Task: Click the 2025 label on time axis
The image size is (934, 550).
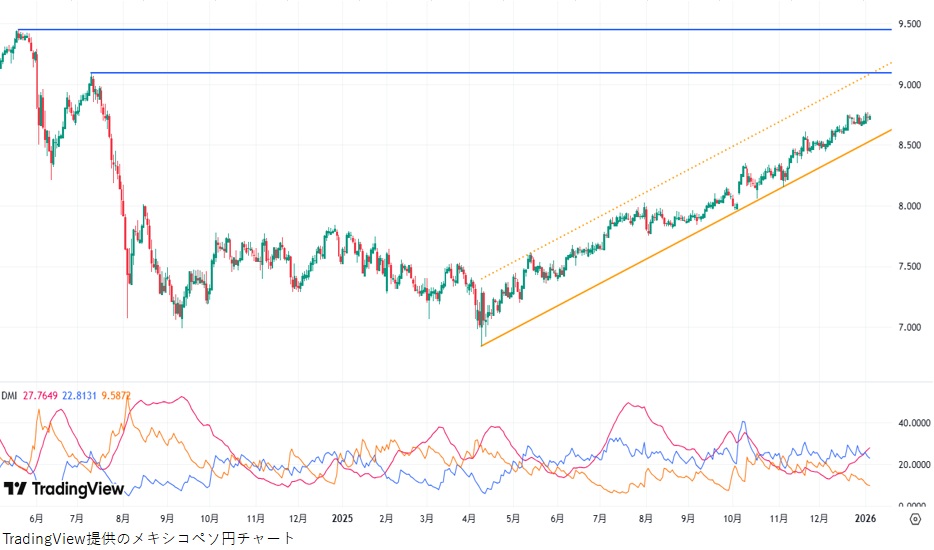Action: coord(343,519)
